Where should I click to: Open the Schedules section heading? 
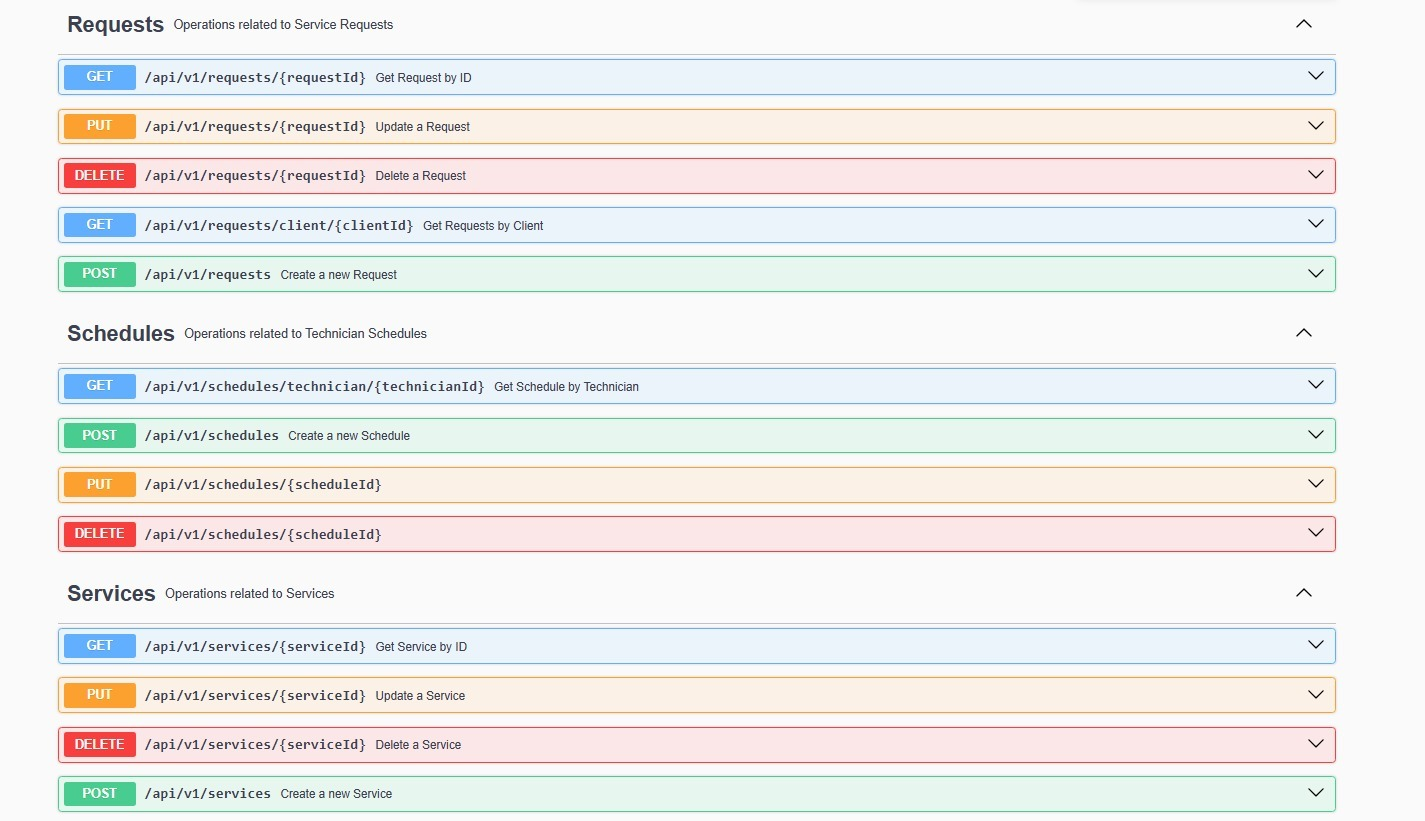click(x=121, y=334)
